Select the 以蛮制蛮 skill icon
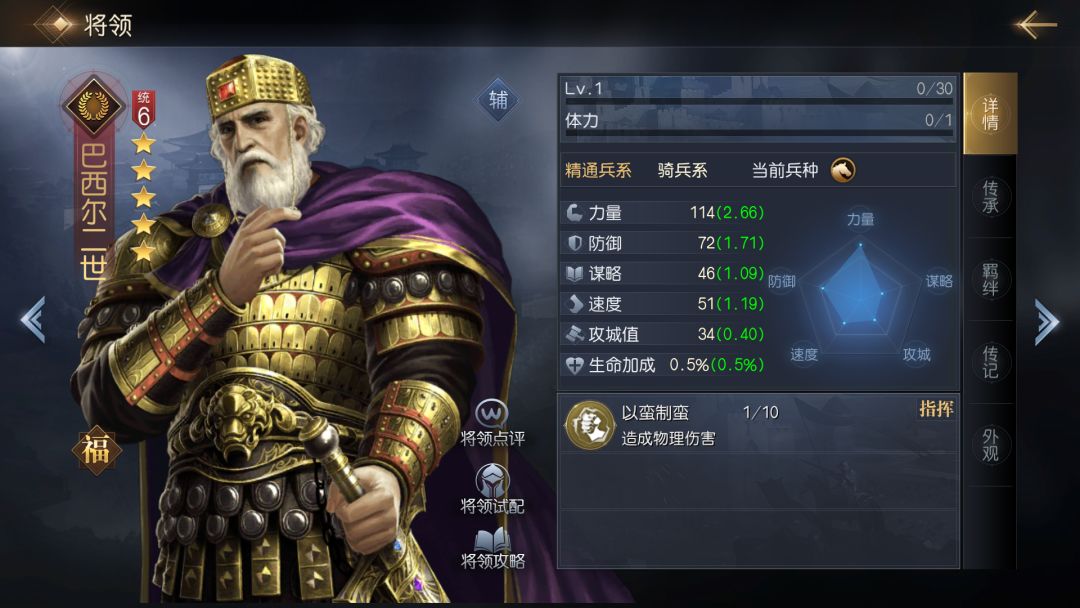This screenshot has width=1080, height=608. [590, 425]
